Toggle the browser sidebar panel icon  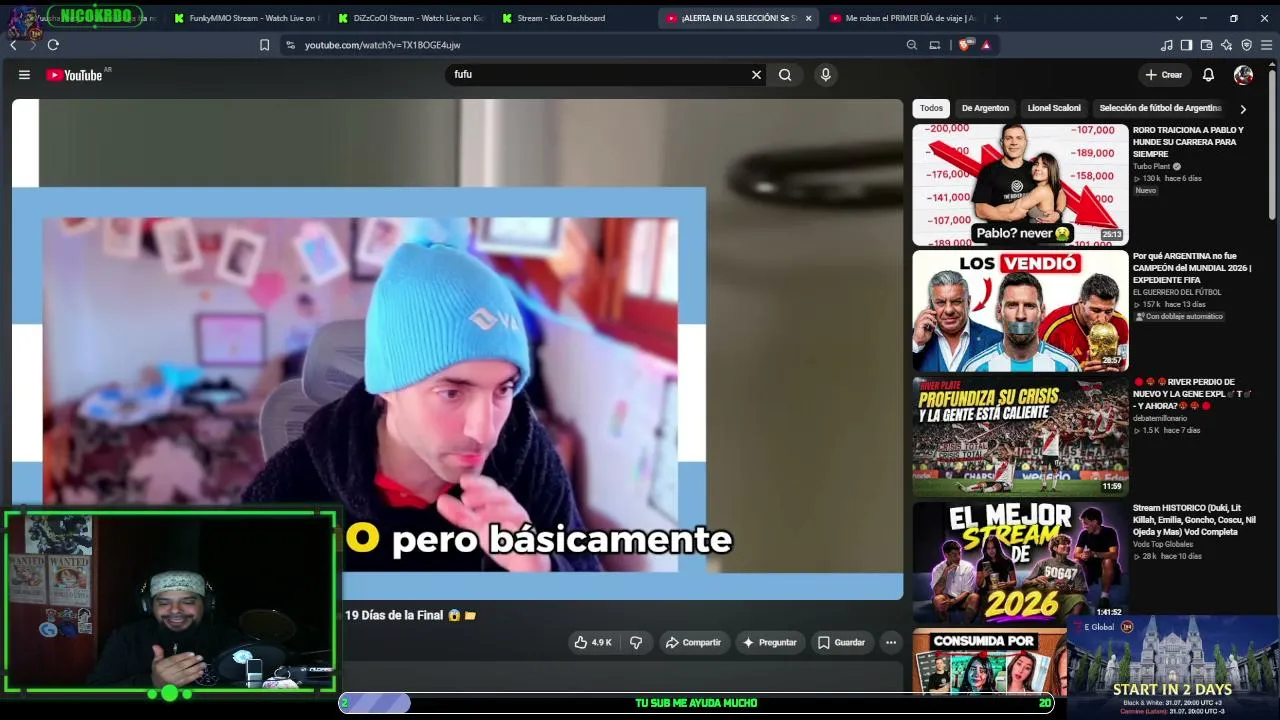point(1186,45)
